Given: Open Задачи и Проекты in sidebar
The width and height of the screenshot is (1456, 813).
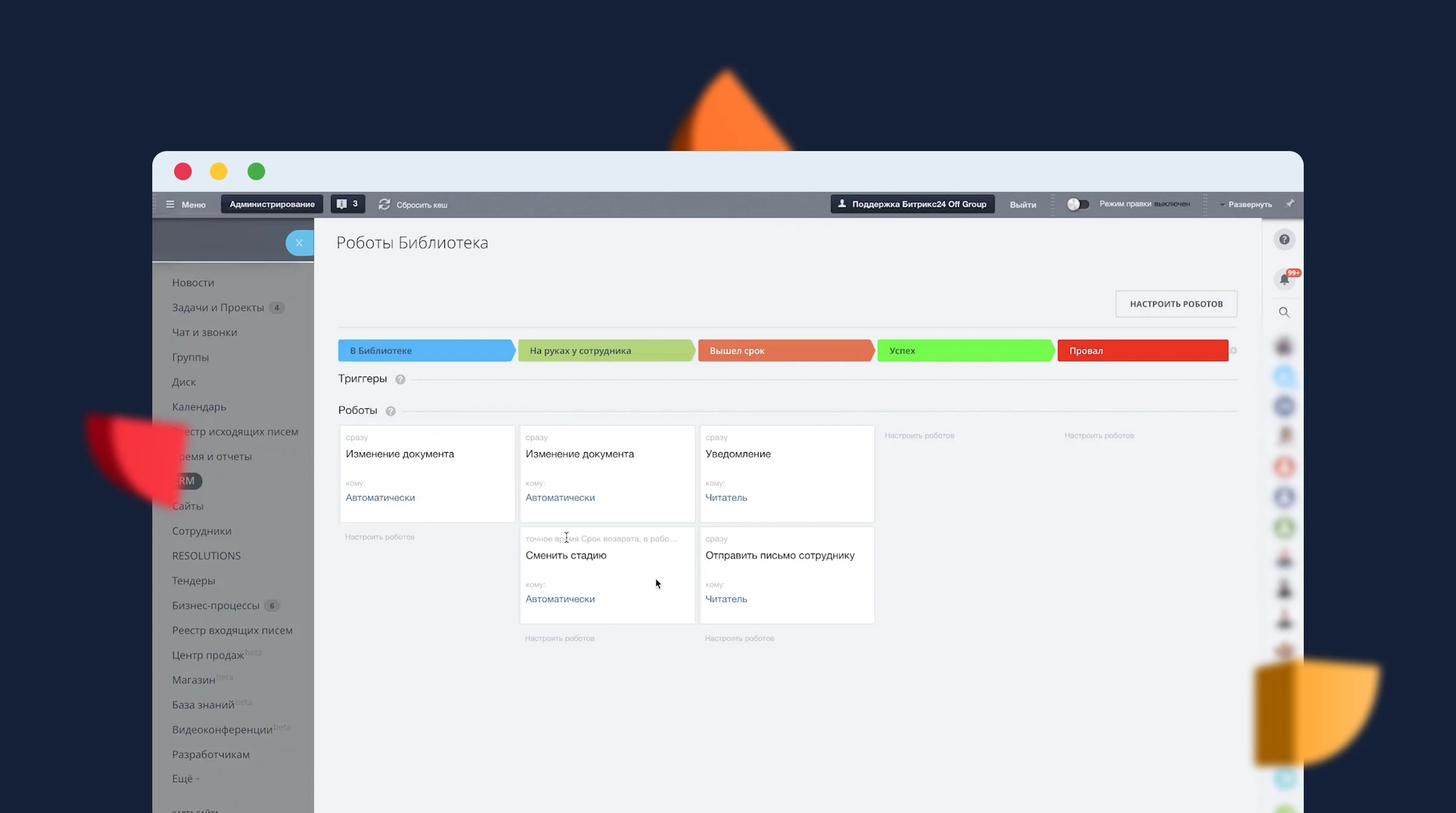Looking at the screenshot, I should point(218,308).
